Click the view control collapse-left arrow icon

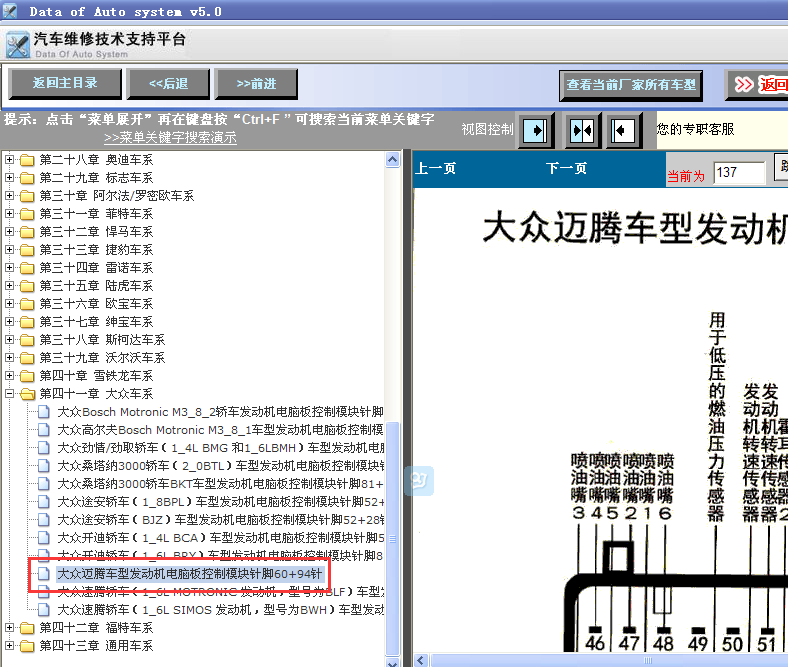pyautogui.click(x=623, y=131)
